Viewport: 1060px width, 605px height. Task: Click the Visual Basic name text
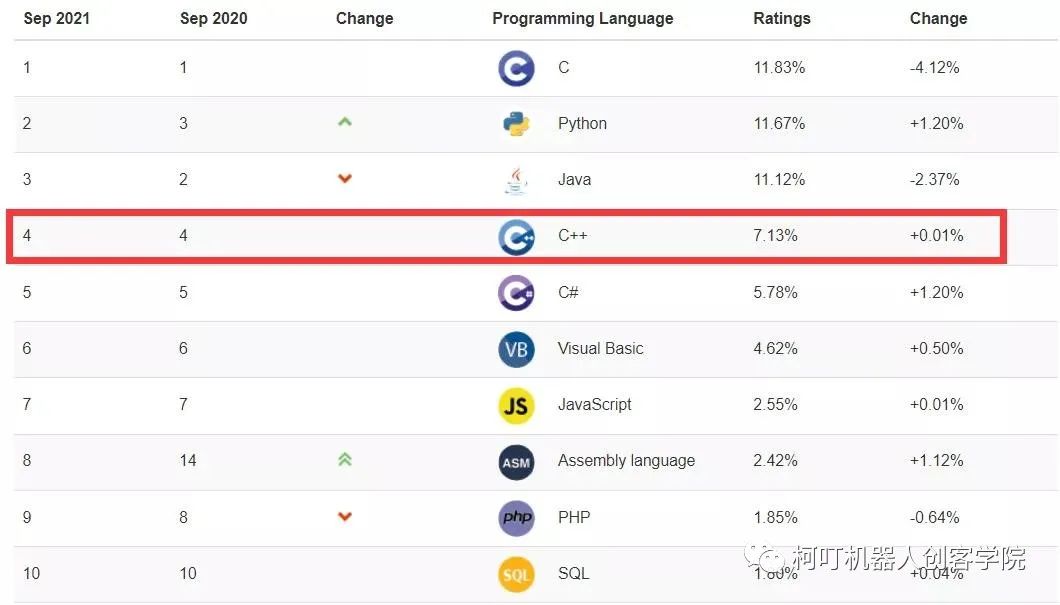point(600,349)
